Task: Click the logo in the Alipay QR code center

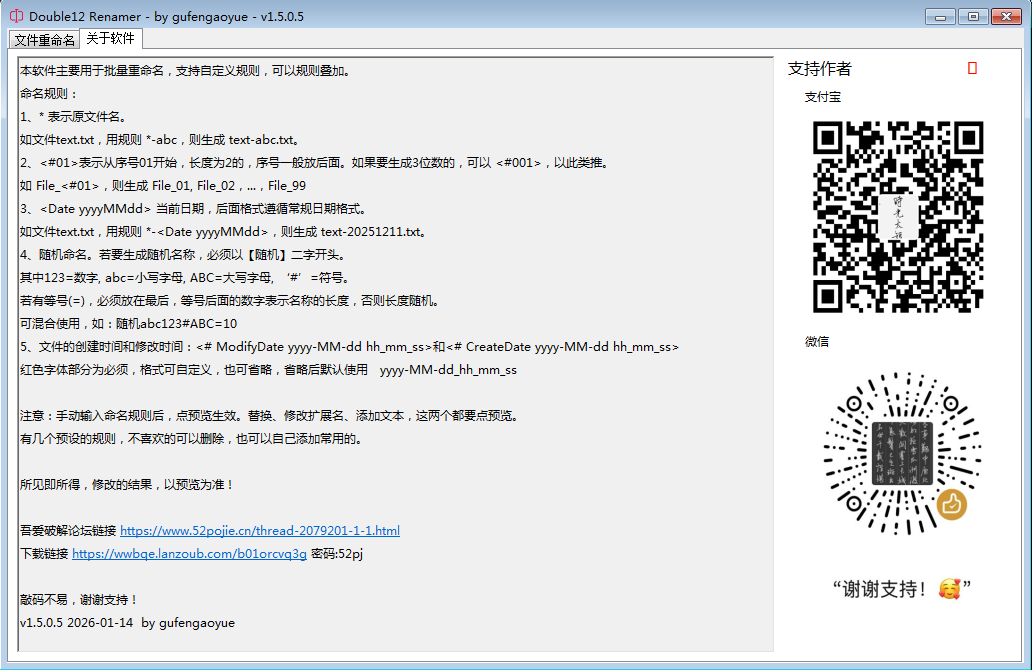Action: [897, 217]
